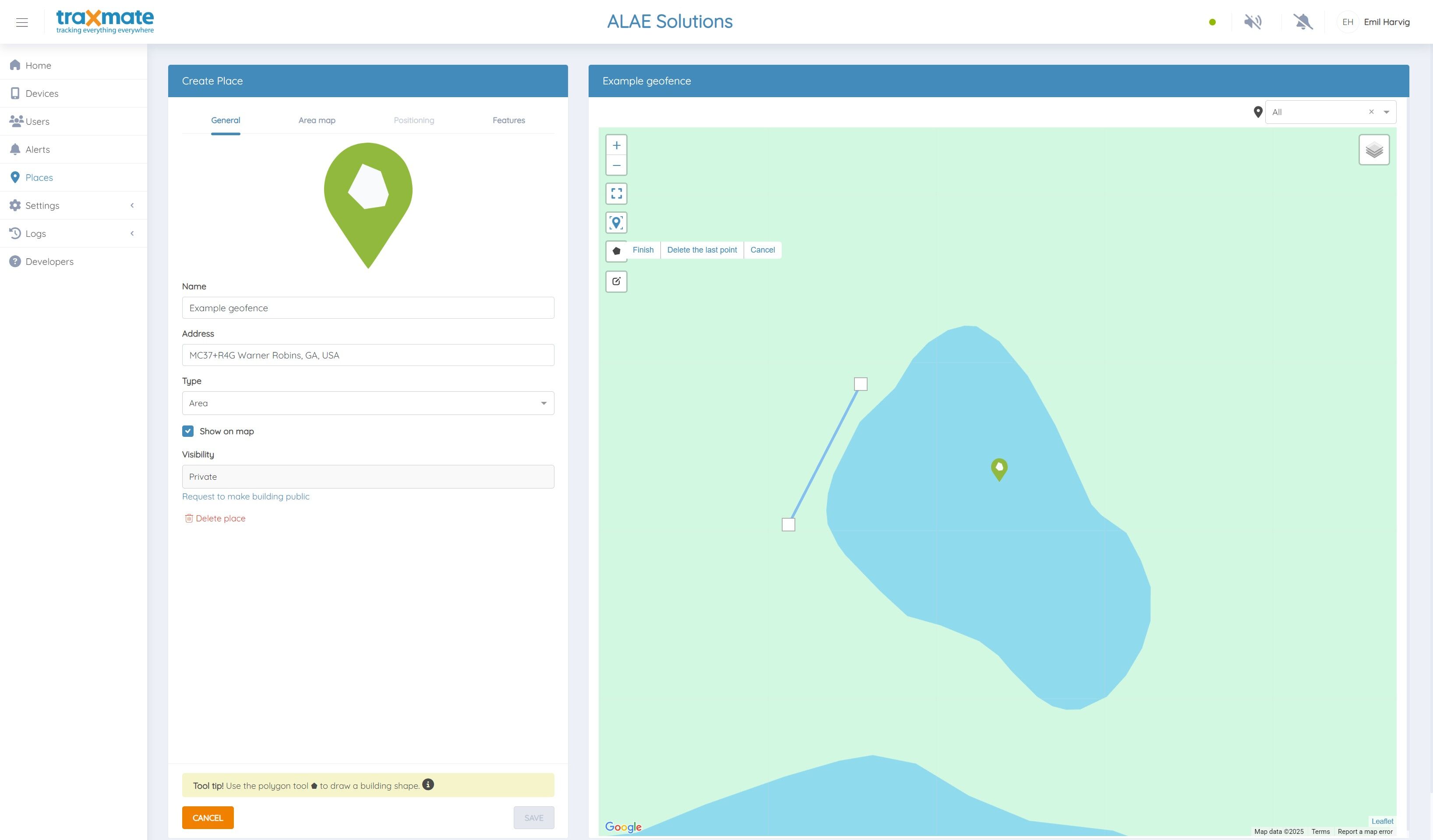
Task: Open the map layers switcher
Action: coord(1374,149)
